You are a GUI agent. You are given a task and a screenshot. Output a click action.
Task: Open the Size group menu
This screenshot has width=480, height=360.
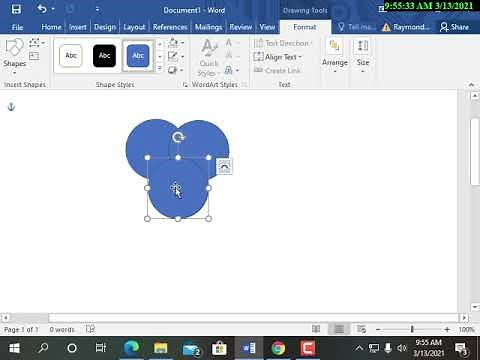pos(363,56)
